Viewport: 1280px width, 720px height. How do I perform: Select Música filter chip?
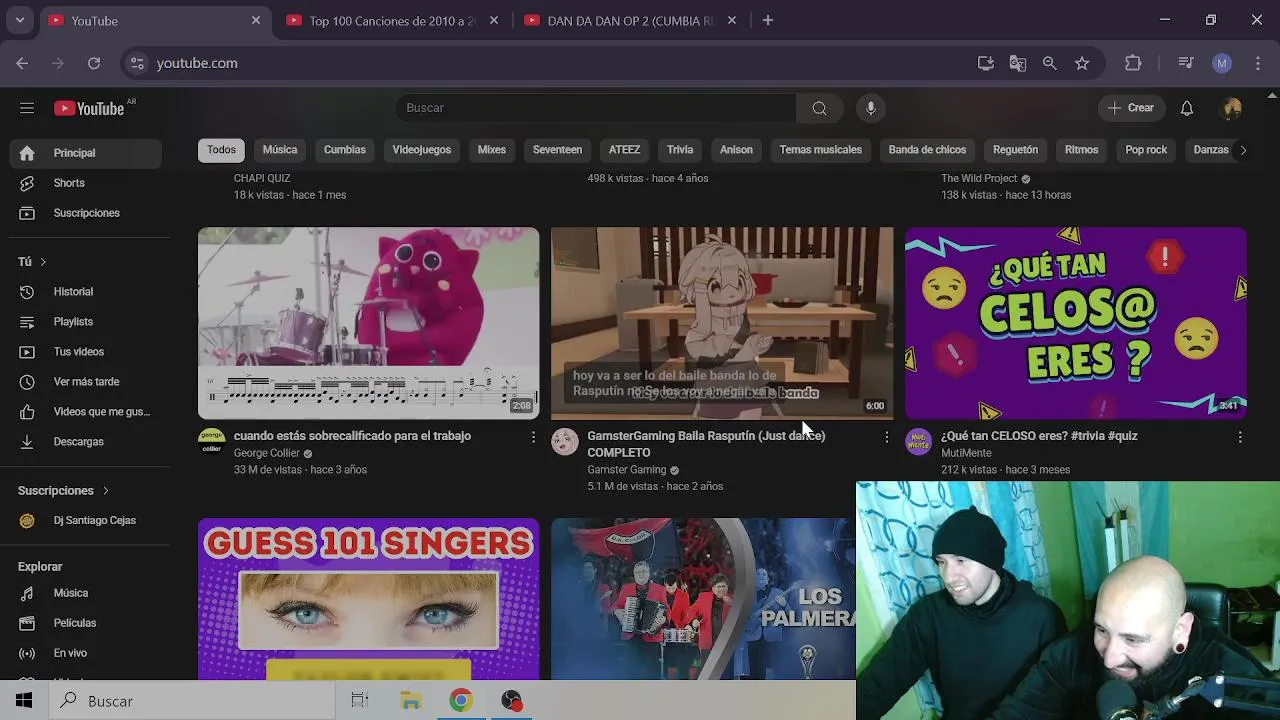[280, 150]
